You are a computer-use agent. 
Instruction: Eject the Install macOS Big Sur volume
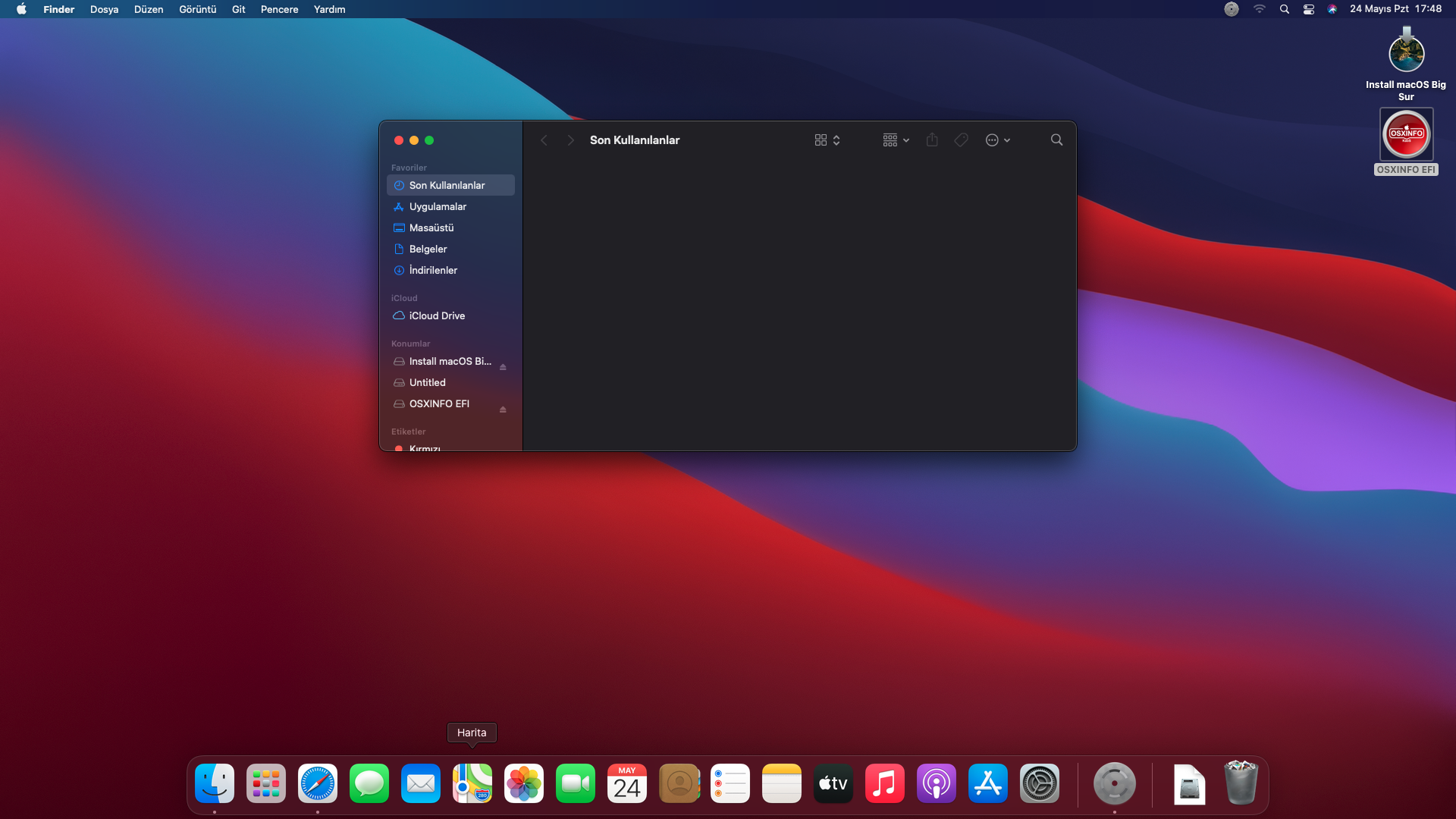(x=503, y=367)
